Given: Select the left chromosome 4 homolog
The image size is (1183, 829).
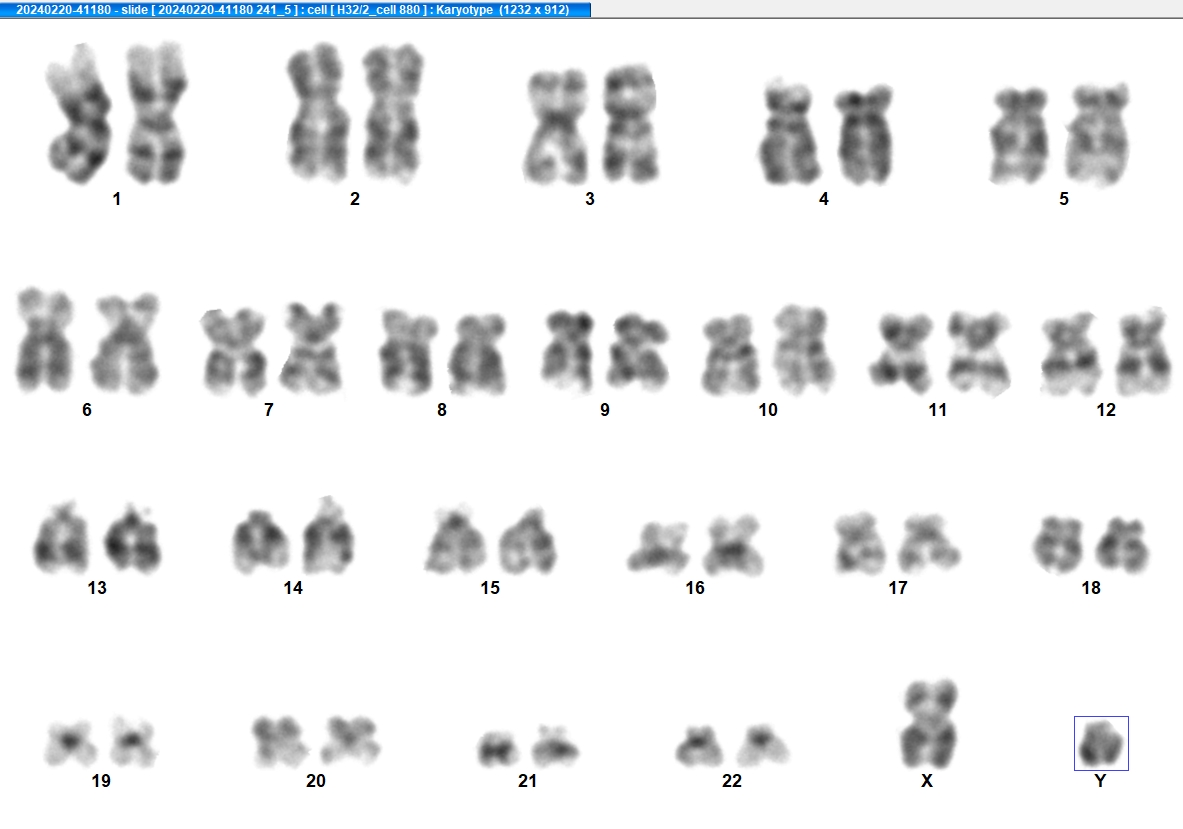Looking at the screenshot, I should (x=788, y=133).
